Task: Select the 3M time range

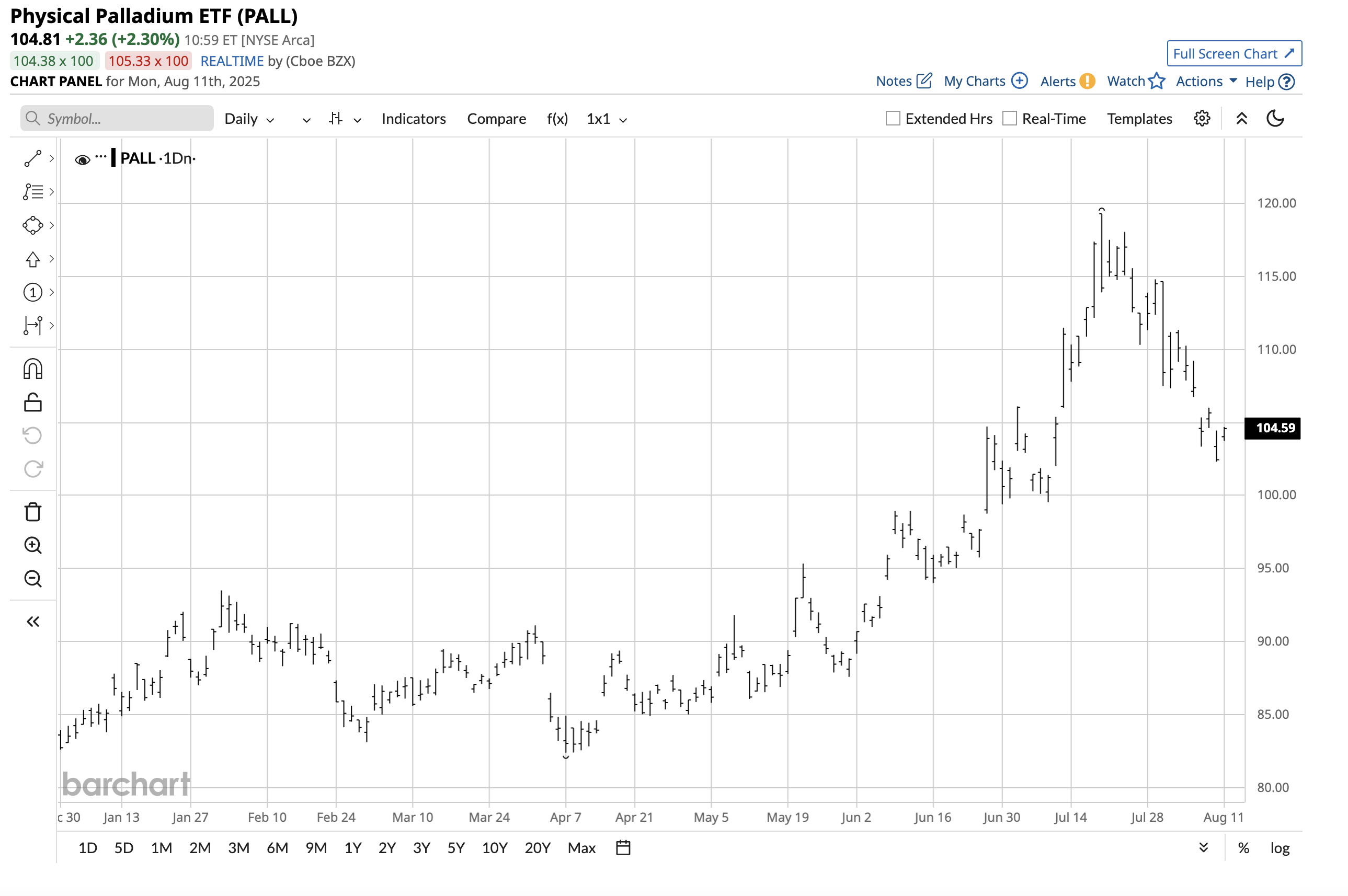Action: pyautogui.click(x=238, y=847)
